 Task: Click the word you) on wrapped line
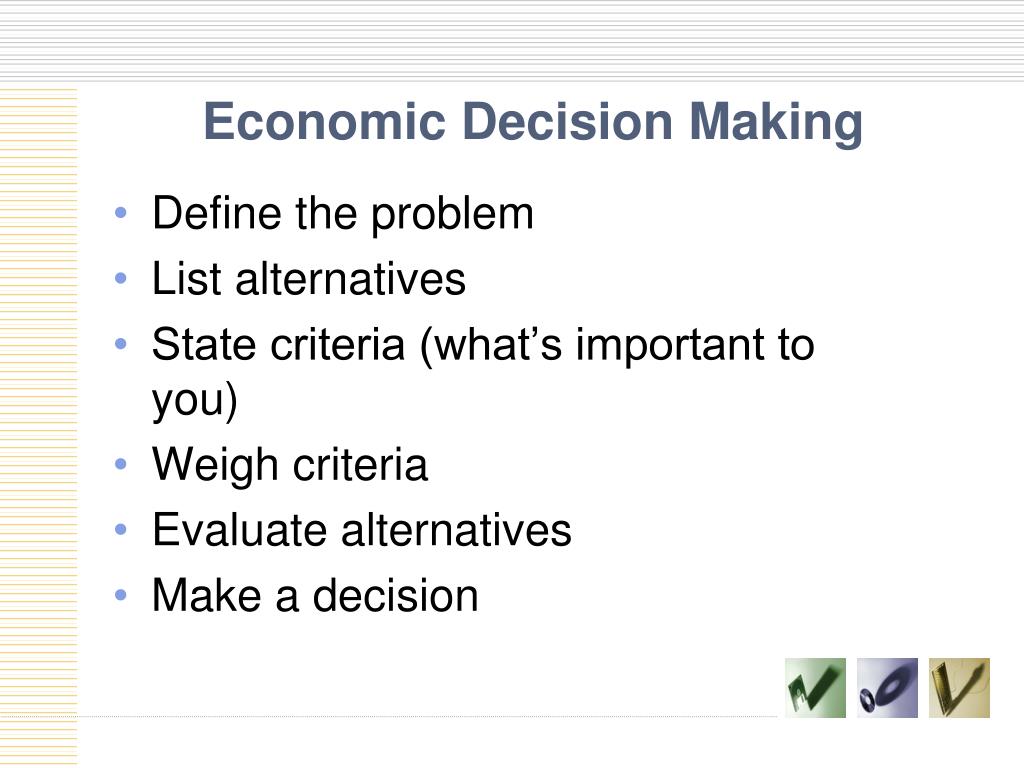click(195, 400)
